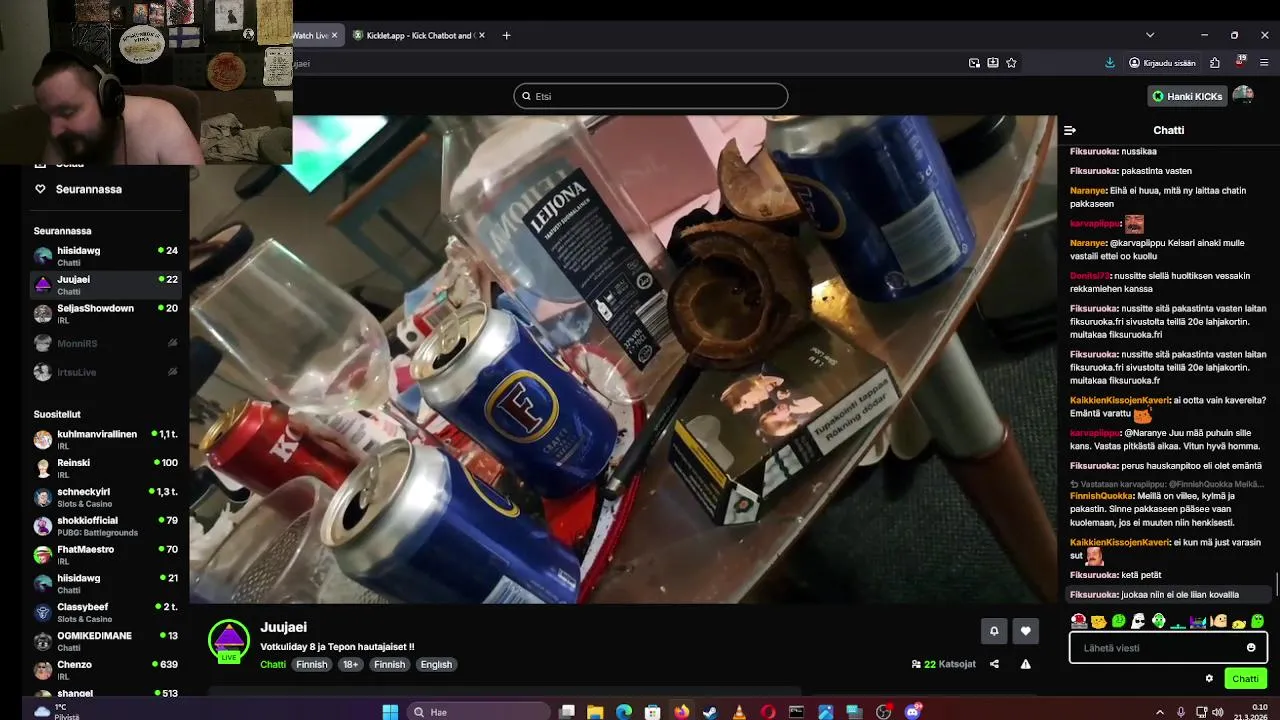Screen dimensions: 1280x720
Task: Share the Juujaei stream
Action: [994, 664]
